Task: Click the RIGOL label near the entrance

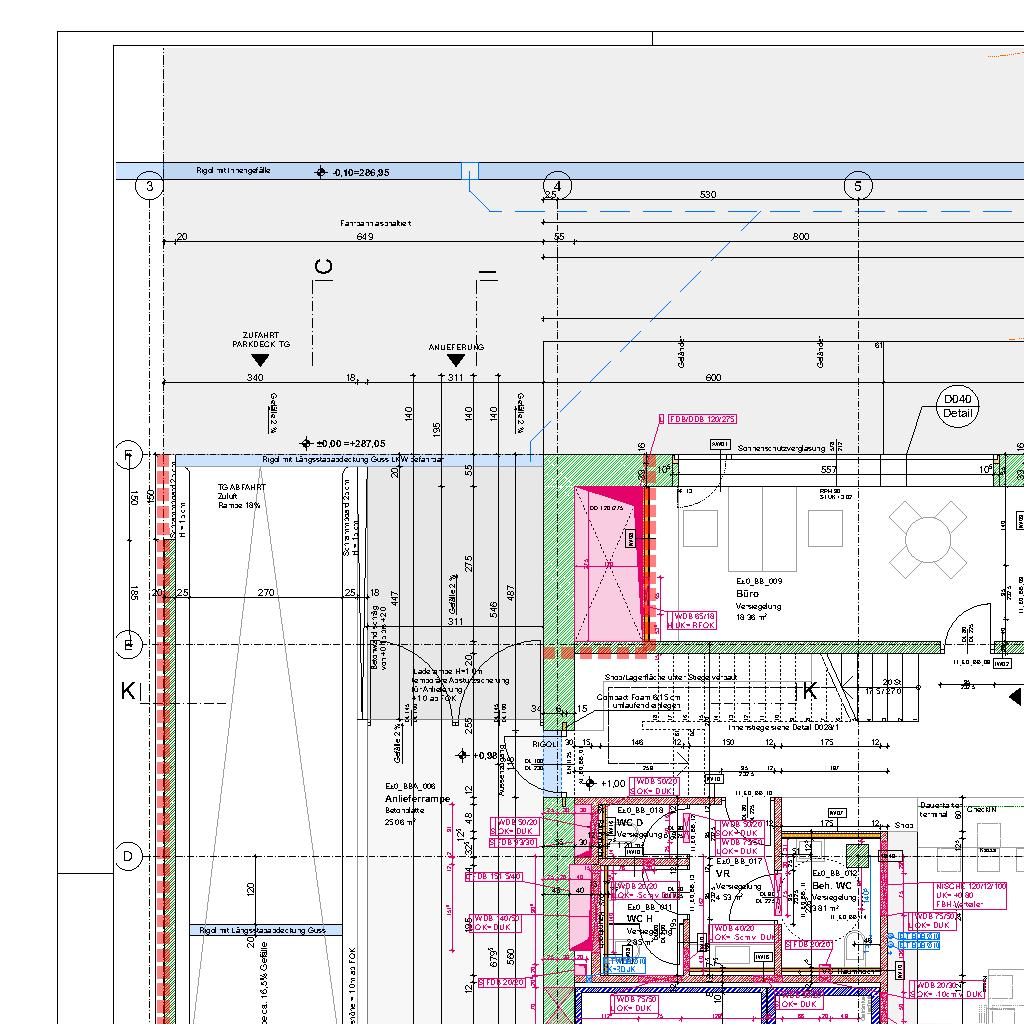Action: tap(545, 744)
